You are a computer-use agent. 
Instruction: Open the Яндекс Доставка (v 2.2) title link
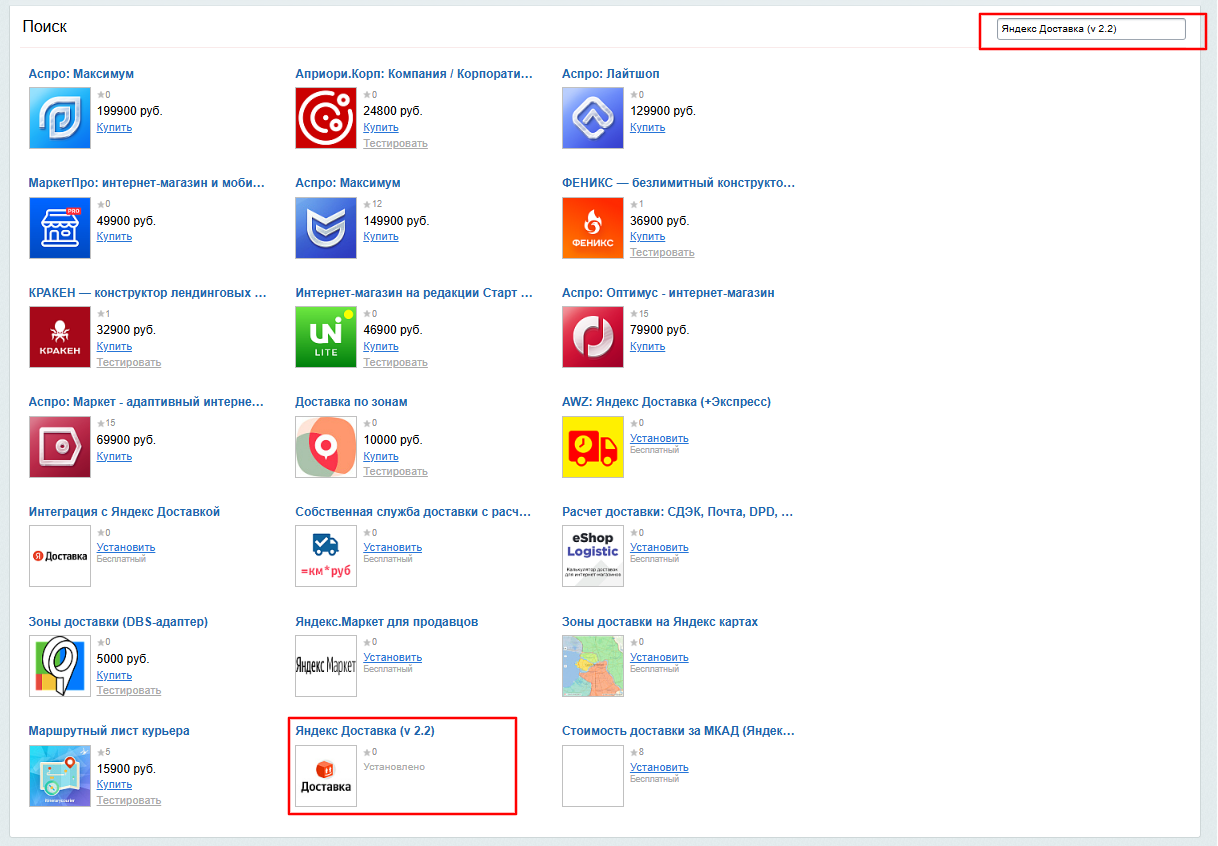365,731
